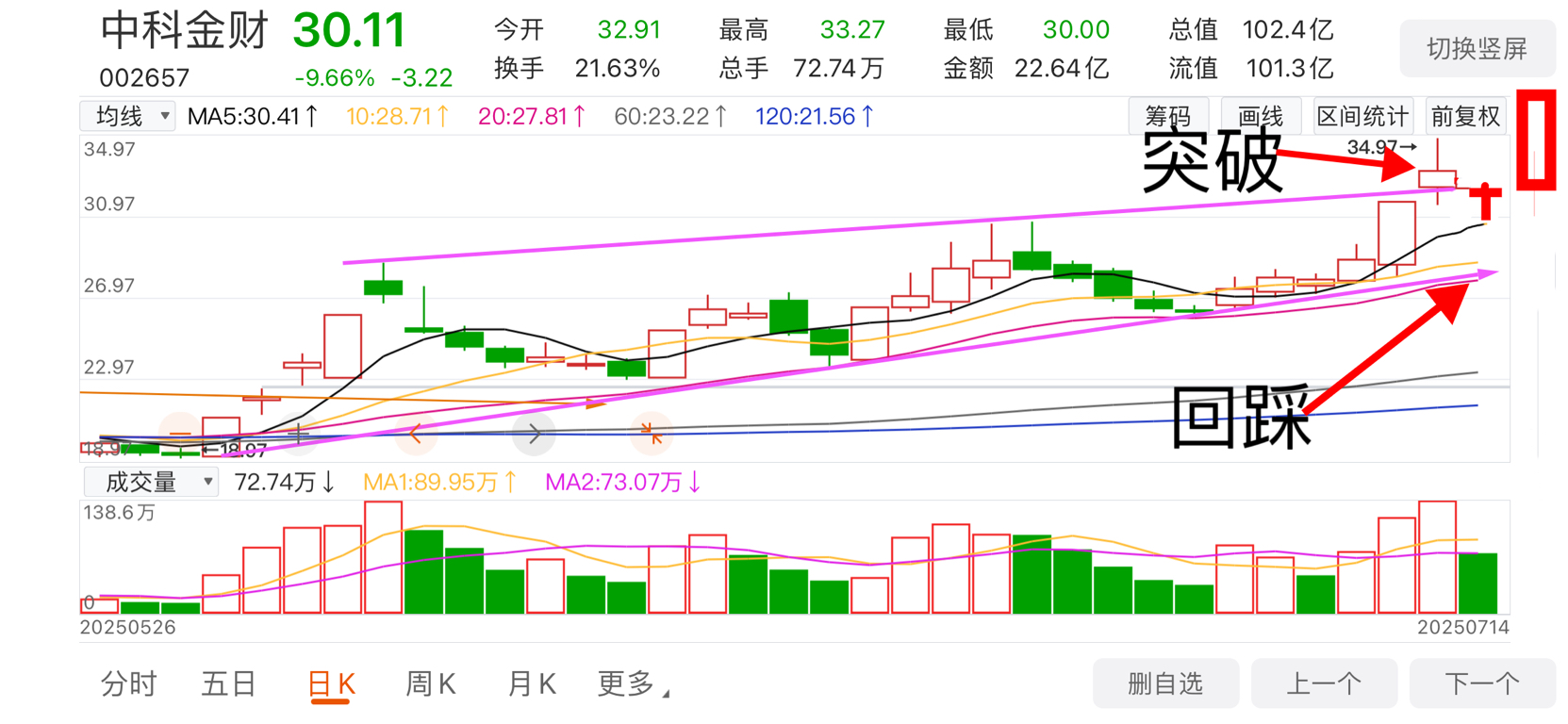1568x724 pixels.
Task: Open the 均线 indicator dropdown
Action: pyautogui.click(x=127, y=116)
